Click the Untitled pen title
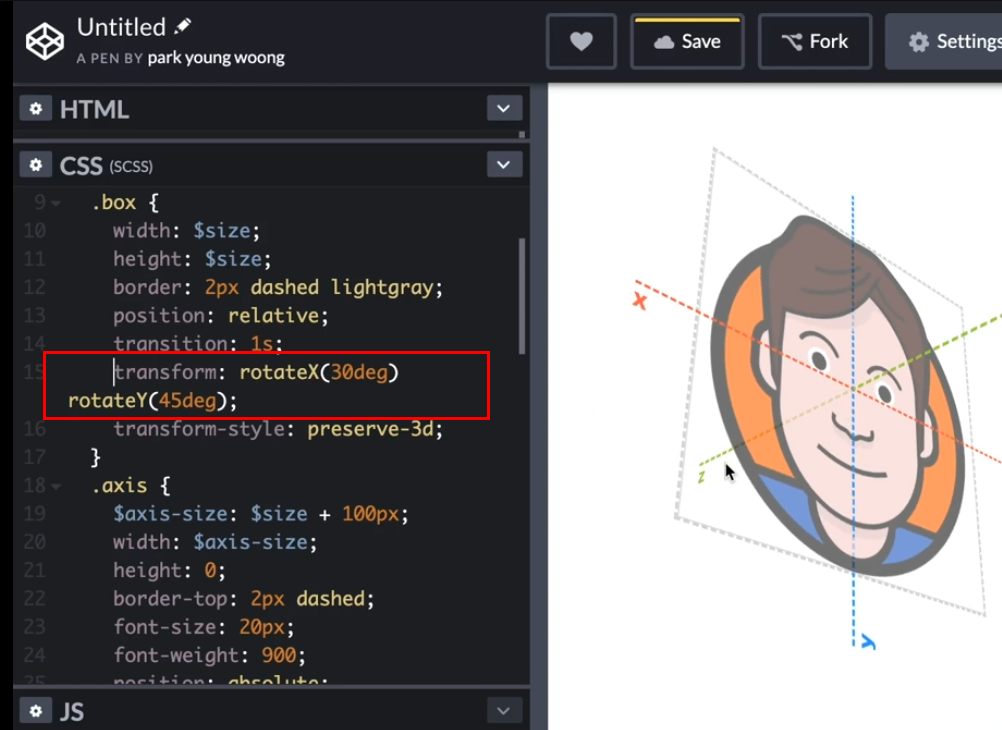This screenshot has height=730, width=1002. (x=121, y=27)
